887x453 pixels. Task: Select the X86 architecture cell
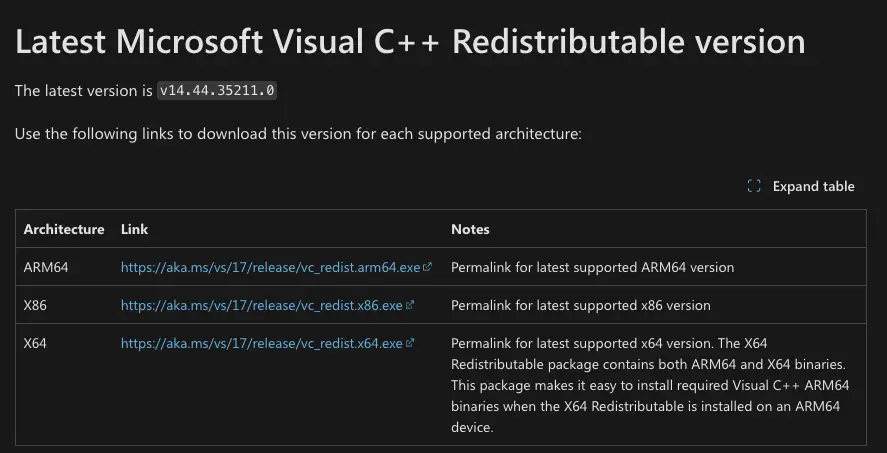click(35, 305)
